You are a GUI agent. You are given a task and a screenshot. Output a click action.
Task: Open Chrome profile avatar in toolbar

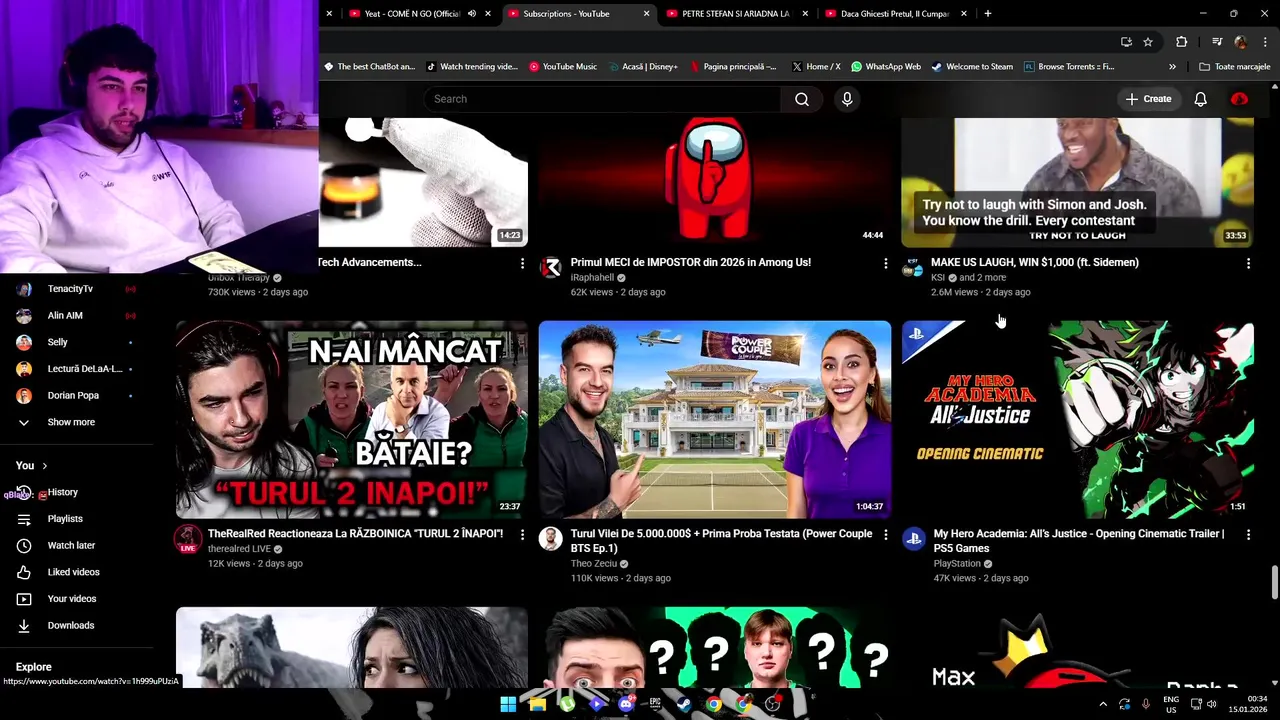(1241, 42)
